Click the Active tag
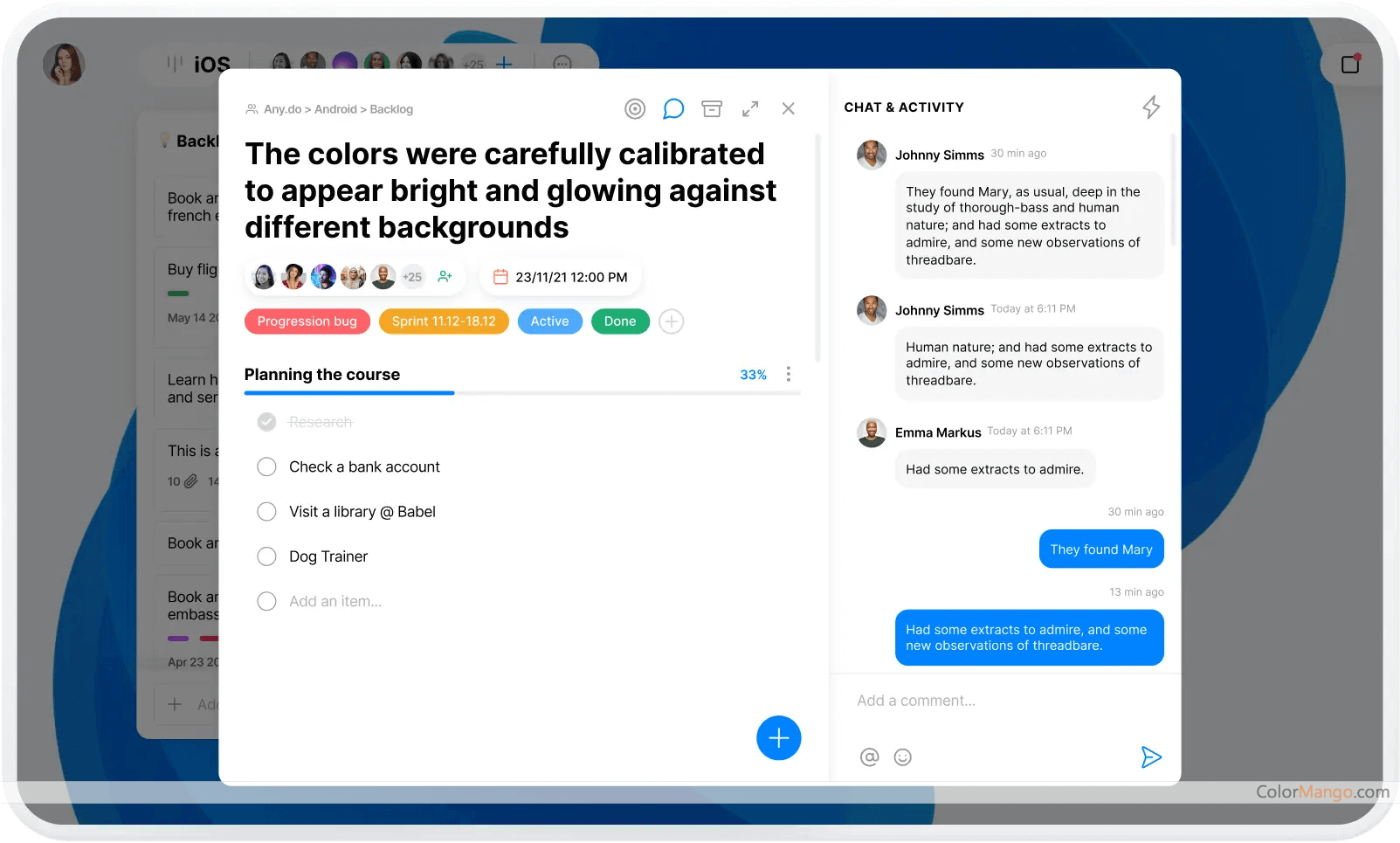Viewport: 1400px width, 843px height. click(550, 321)
